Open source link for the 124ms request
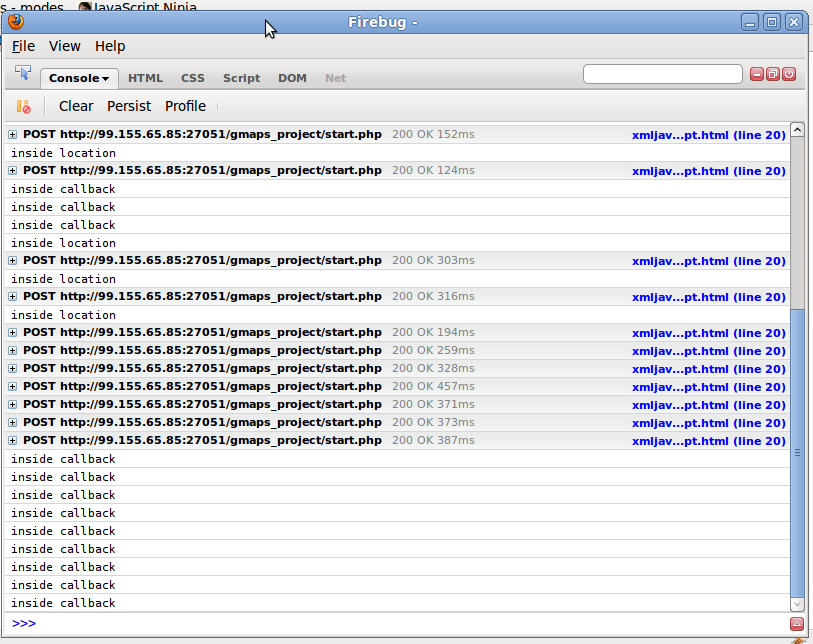This screenshot has width=813, height=644. pos(709,171)
